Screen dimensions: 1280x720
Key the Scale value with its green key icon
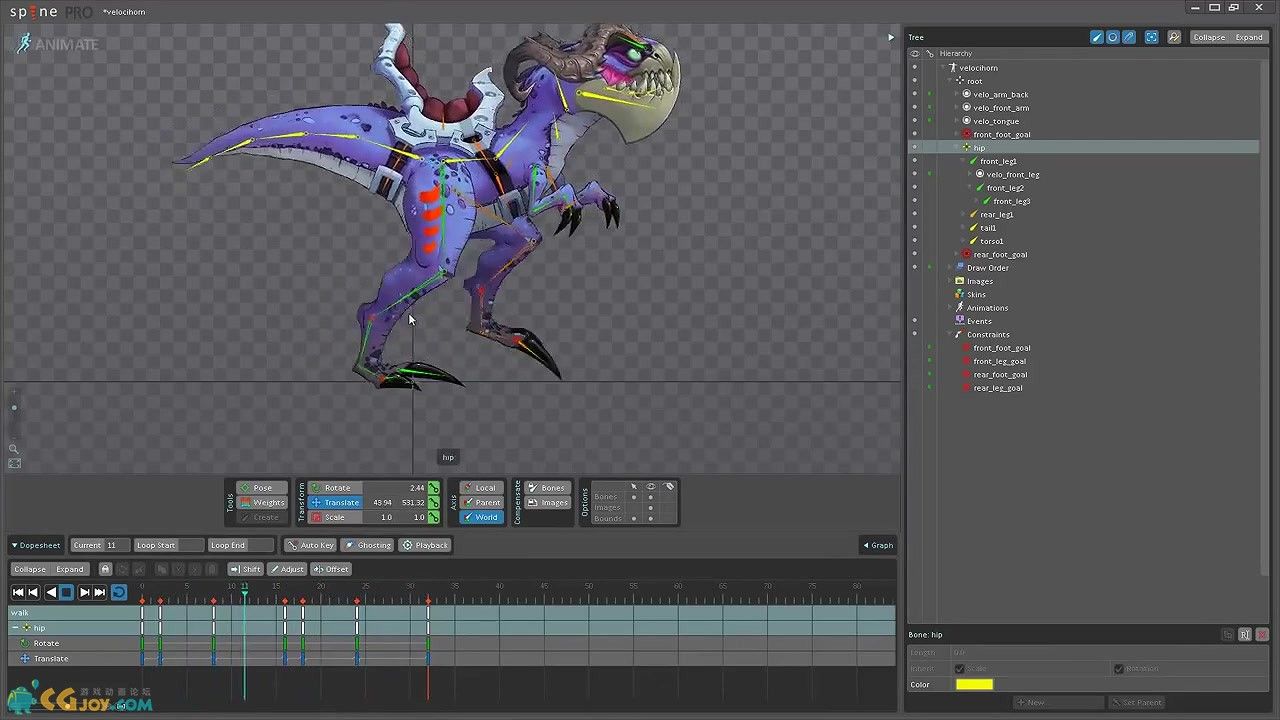click(x=433, y=517)
